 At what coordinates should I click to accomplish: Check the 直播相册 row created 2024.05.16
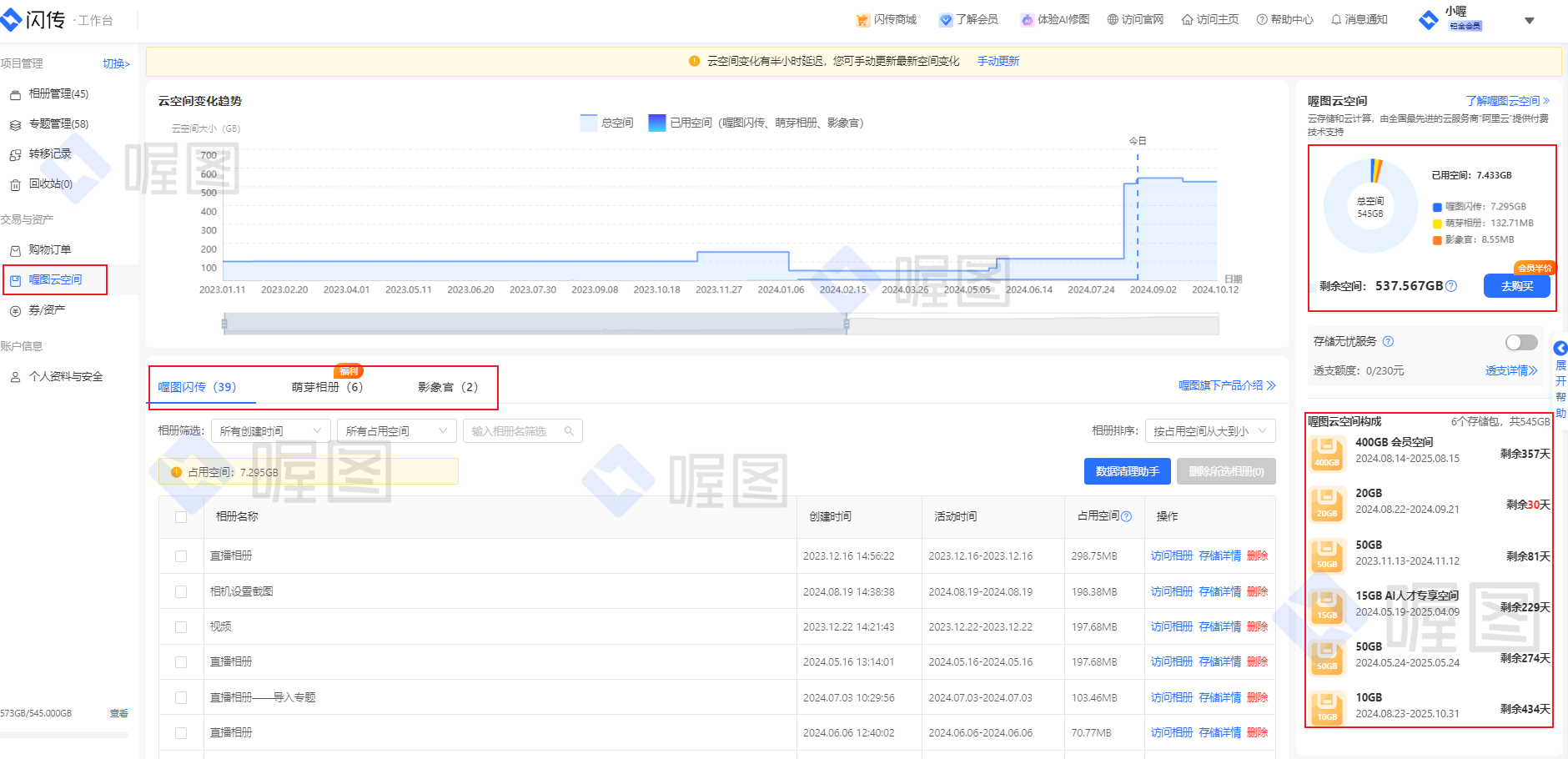tap(181, 662)
